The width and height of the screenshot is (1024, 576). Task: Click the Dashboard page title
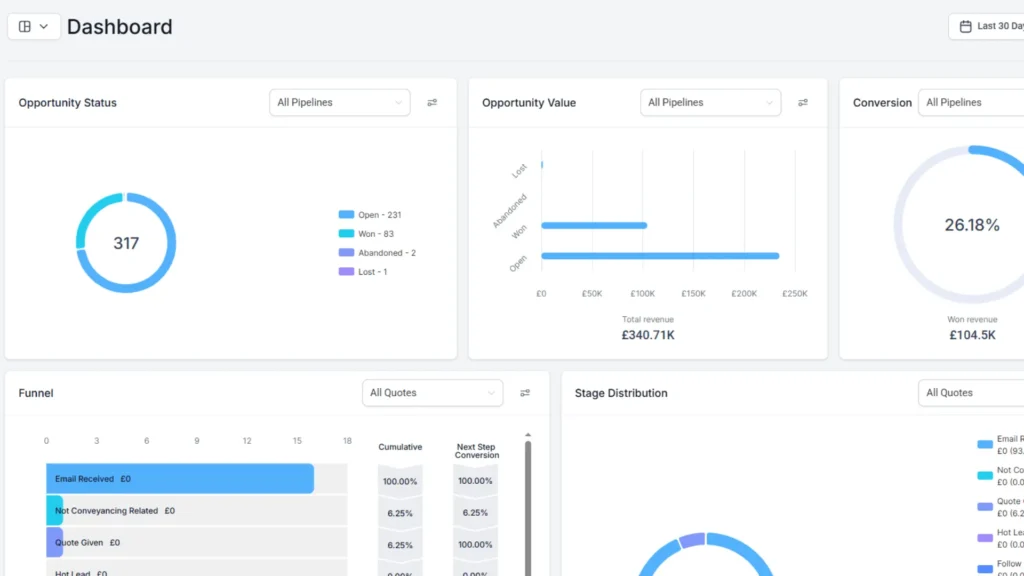[119, 26]
